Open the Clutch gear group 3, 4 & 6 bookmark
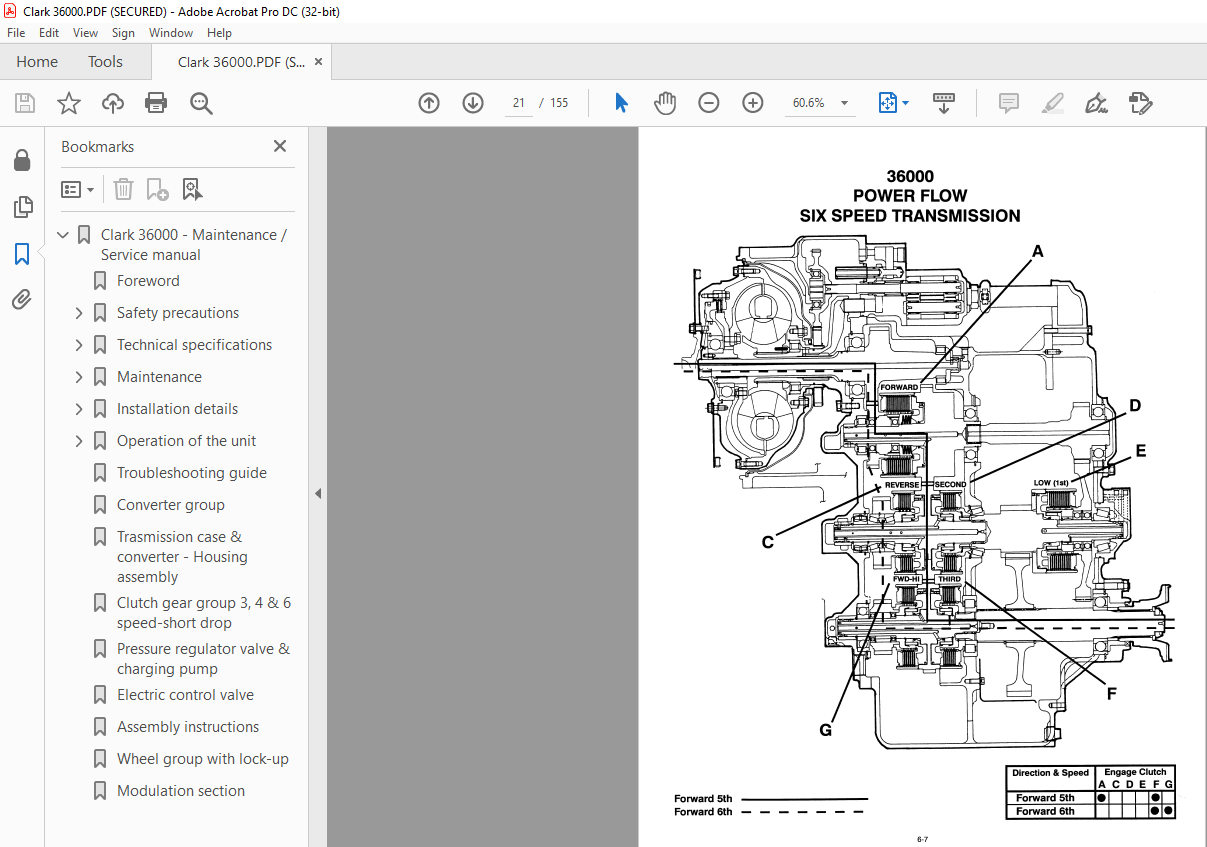 click(204, 613)
